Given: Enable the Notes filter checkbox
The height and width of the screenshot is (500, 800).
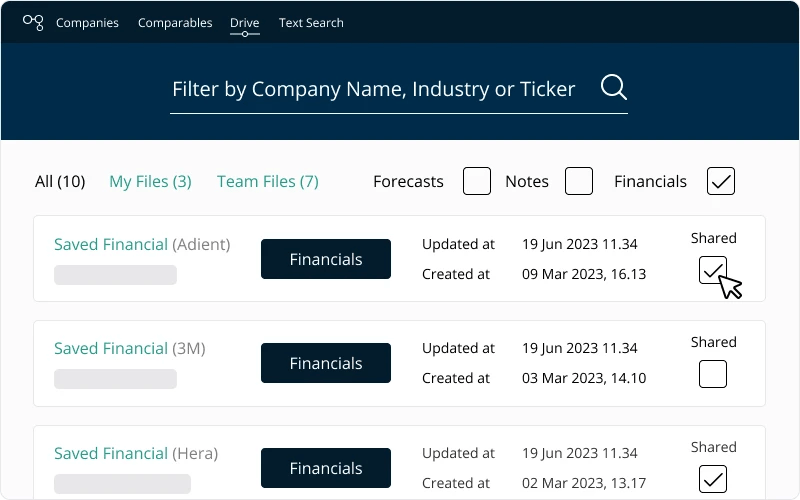Looking at the screenshot, I should [579, 181].
